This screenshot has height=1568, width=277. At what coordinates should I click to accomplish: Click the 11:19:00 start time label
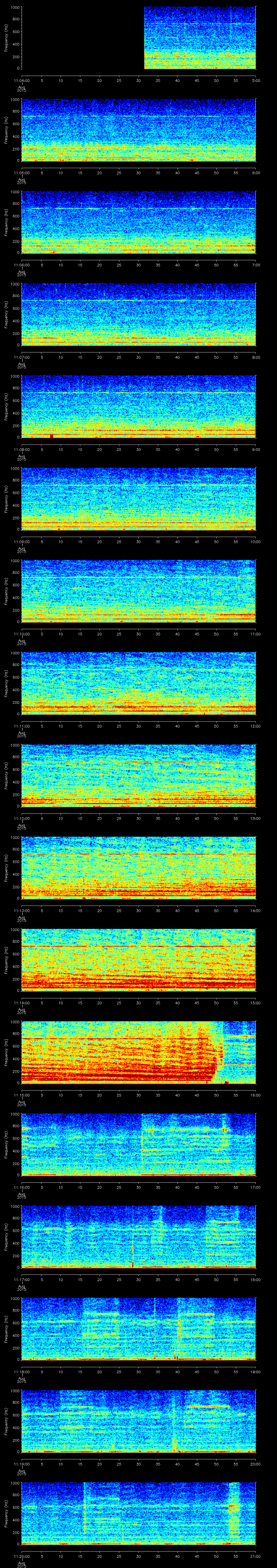[21, 1464]
